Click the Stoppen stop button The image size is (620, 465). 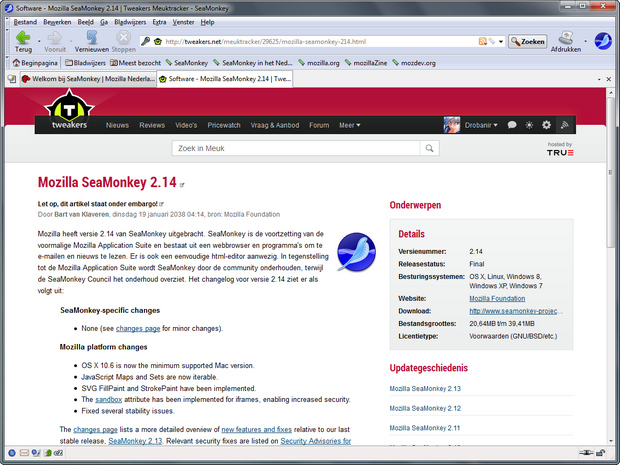point(123,42)
